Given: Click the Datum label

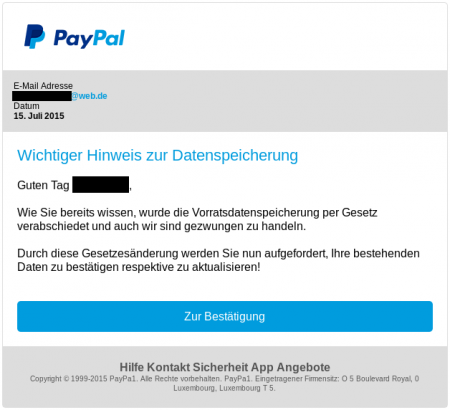Looking at the screenshot, I should 26,106.
